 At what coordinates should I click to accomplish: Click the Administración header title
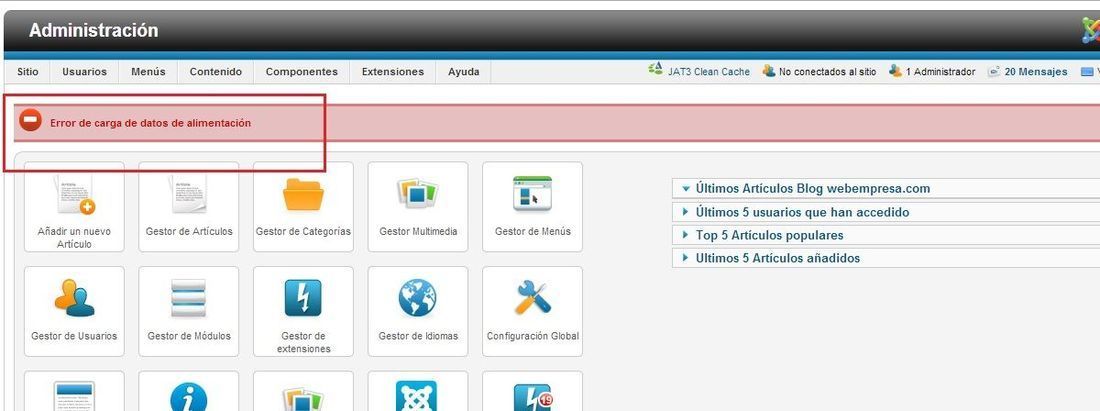[93, 31]
